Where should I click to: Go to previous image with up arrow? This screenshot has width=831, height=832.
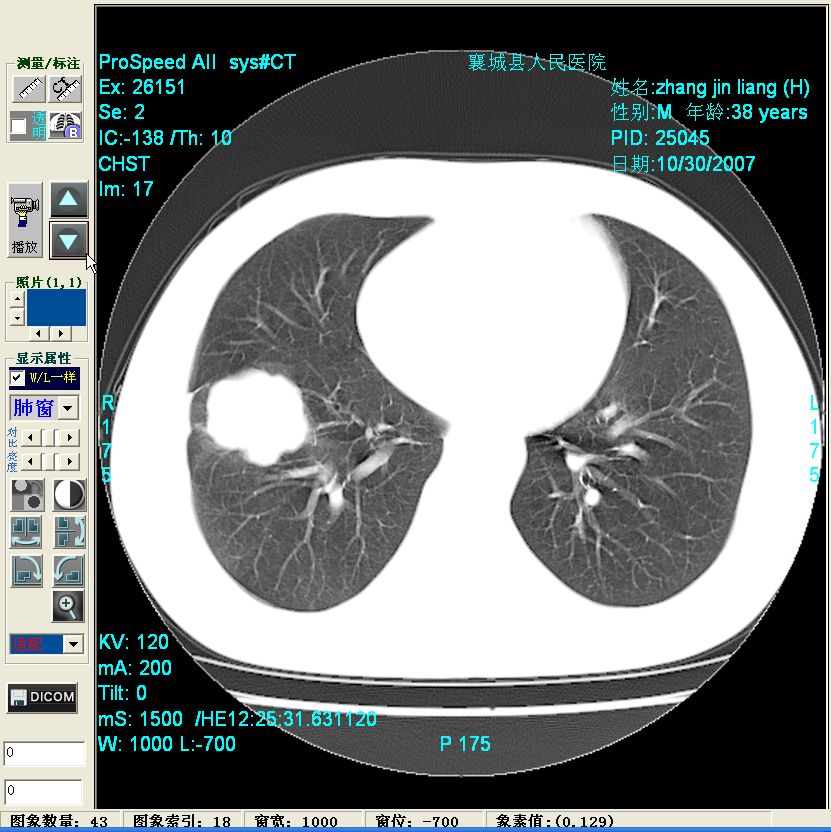[69, 199]
